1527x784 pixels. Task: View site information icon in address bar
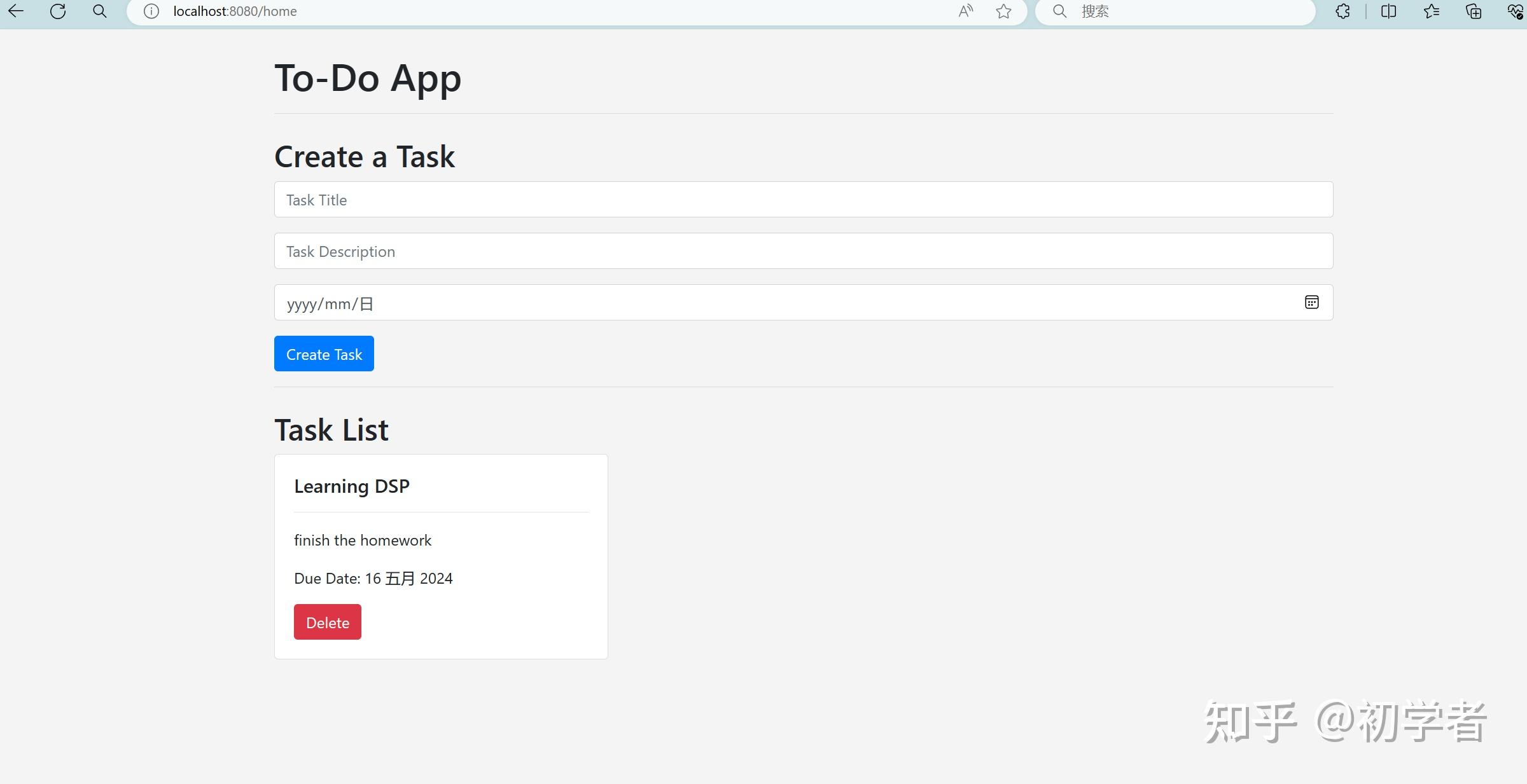[151, 11]
